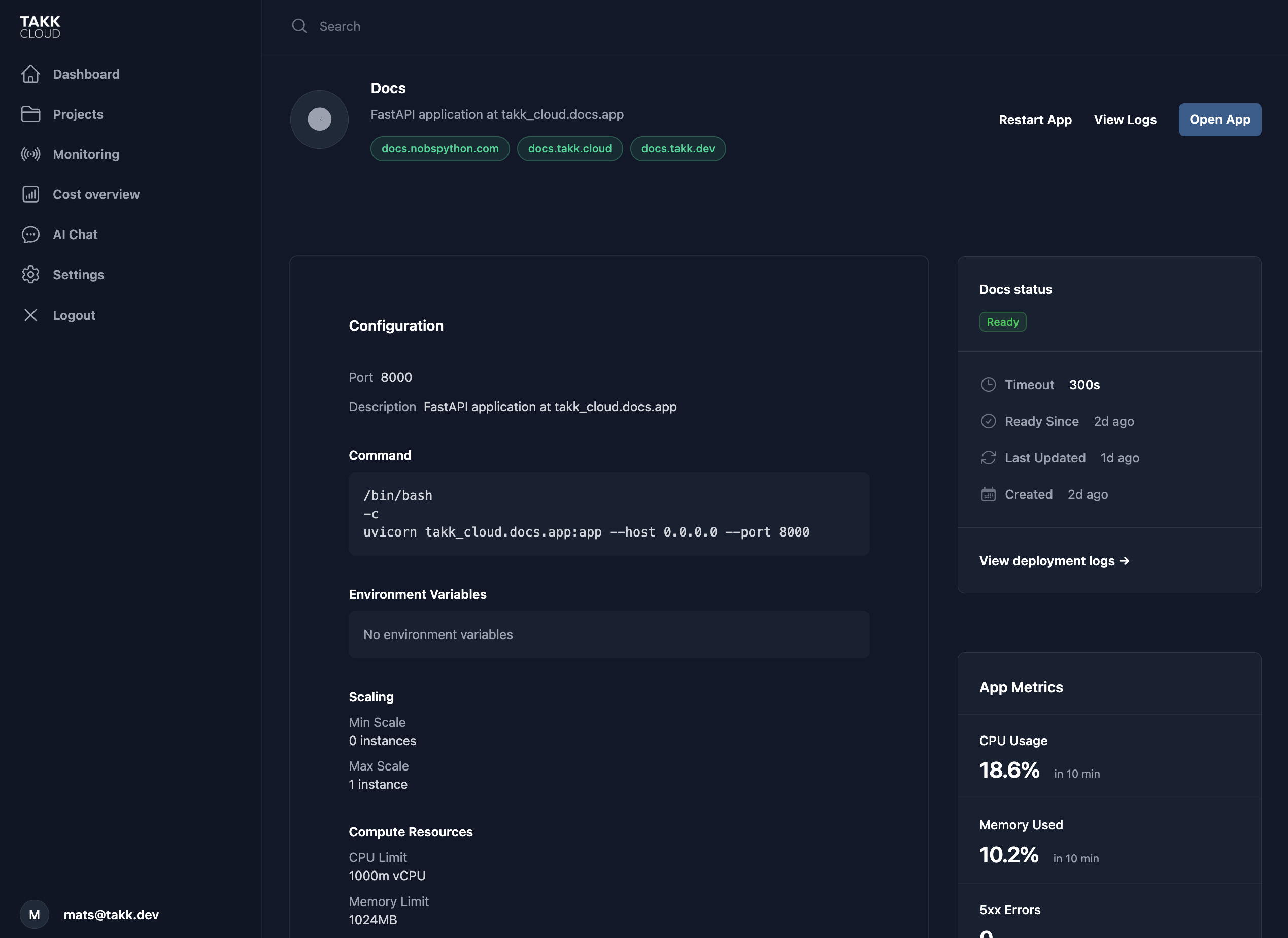Image resolution: width=1288 pixels, height=938 pixels.
Task: Select the Projects folder icon
Action: coord(31,114)
